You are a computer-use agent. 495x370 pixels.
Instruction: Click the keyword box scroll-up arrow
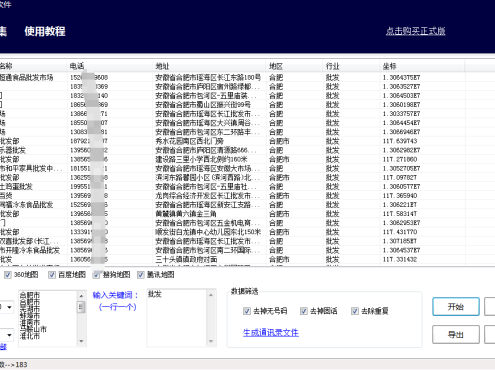(211, 295)
